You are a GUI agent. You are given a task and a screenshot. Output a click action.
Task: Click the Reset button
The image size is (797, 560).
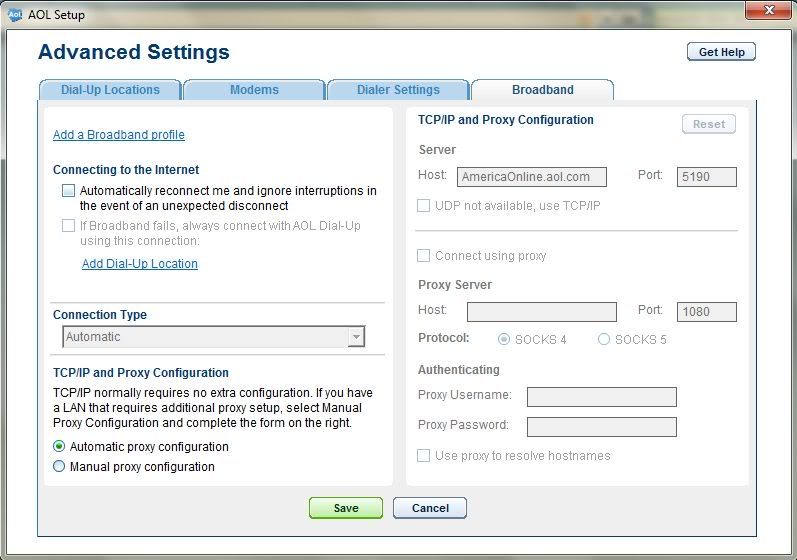[x=709, y=124]
